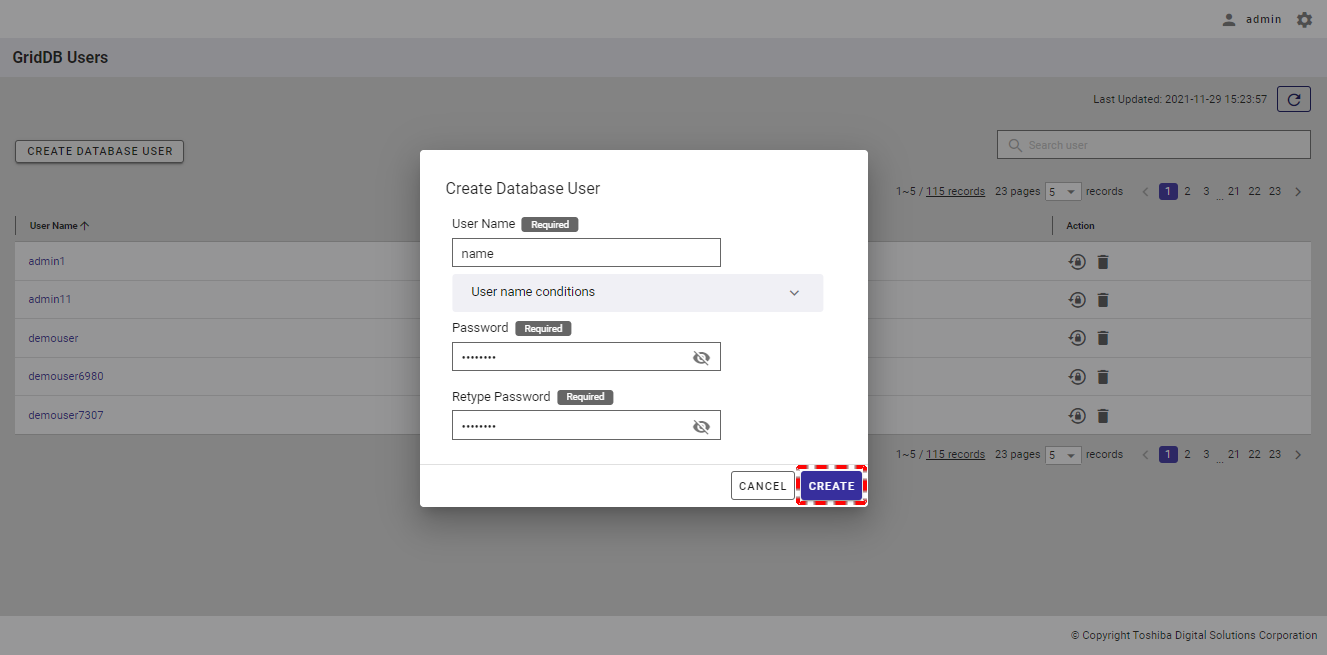Open the settings gear icon
1327x655 pixels.
point(1304,20)
